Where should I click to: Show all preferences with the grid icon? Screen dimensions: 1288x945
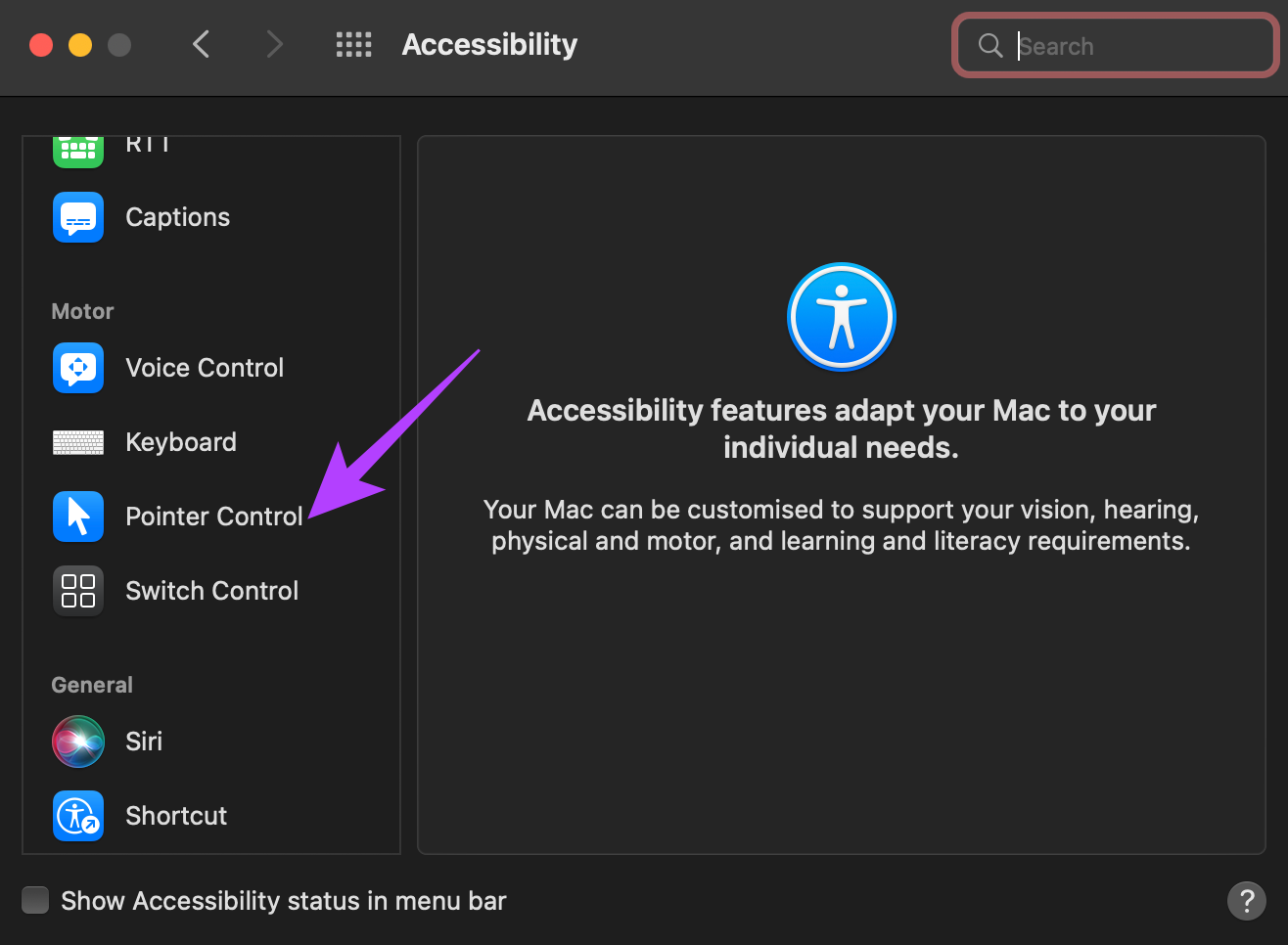coord(353,44)
